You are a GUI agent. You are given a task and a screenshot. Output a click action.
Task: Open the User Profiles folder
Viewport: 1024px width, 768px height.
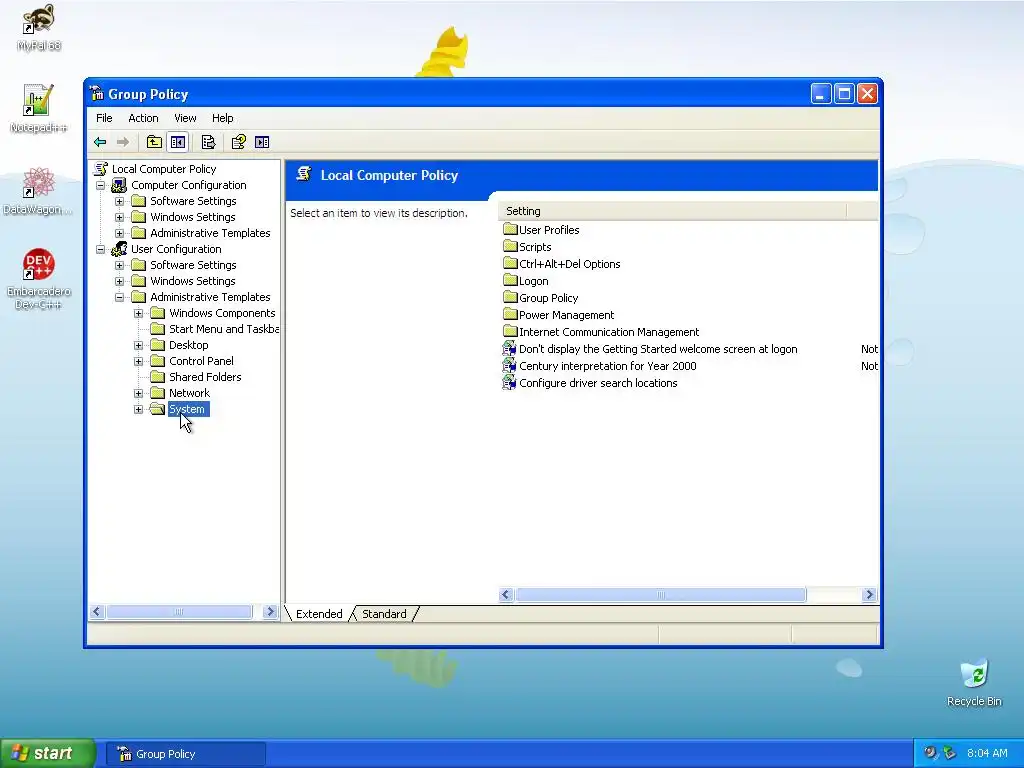541,230
